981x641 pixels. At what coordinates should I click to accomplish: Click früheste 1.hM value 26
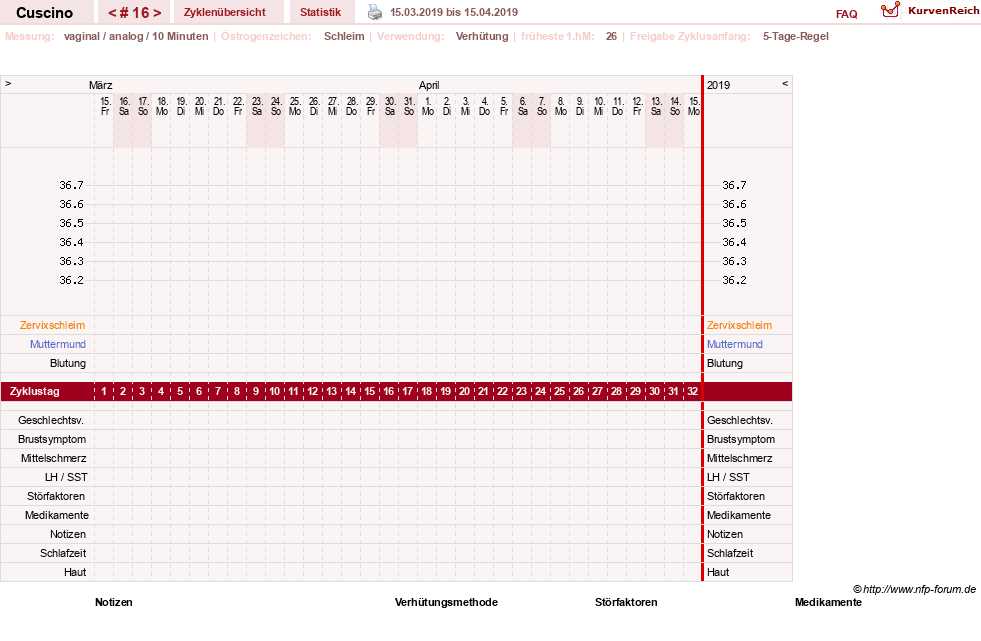pos(611,36)
